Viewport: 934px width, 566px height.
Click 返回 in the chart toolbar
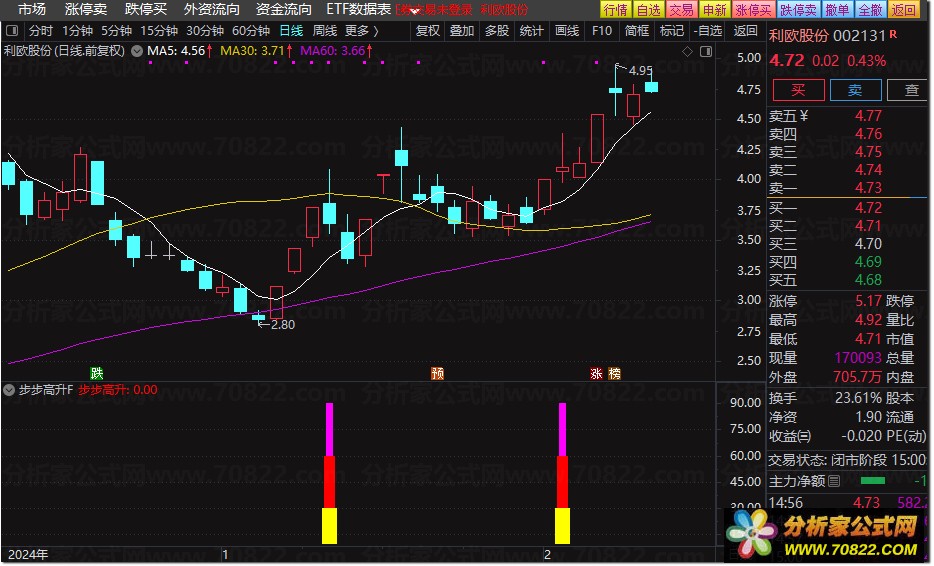tap(745, 30)
